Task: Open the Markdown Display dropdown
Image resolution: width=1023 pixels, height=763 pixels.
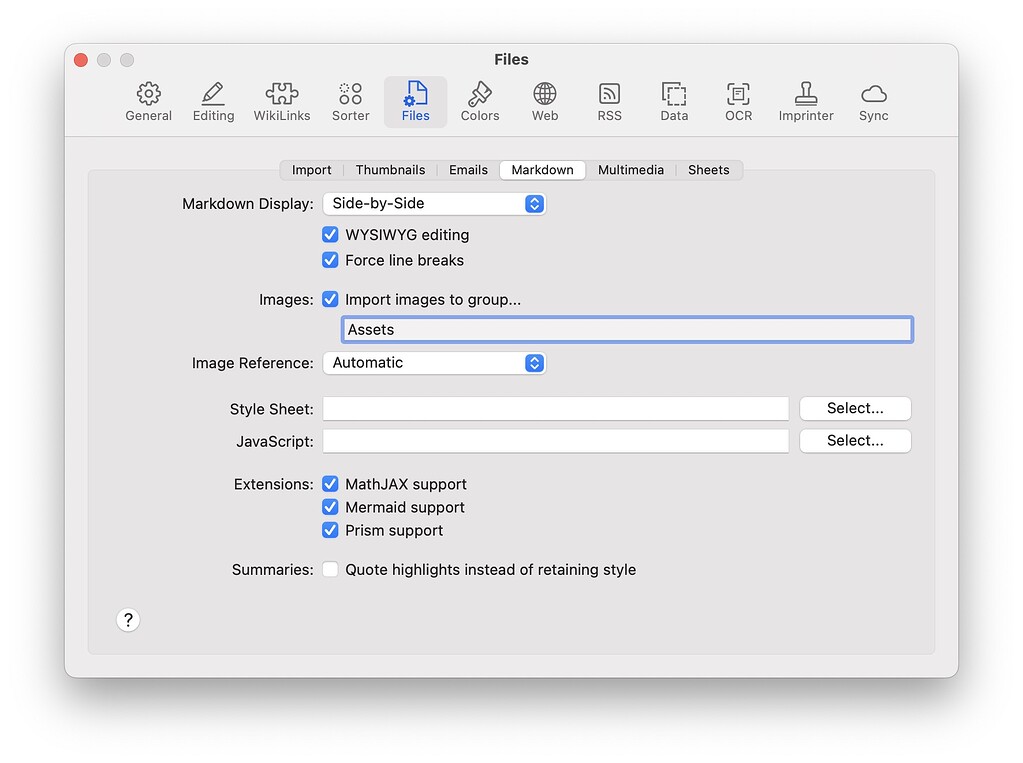Action: [x=433, y=203]
